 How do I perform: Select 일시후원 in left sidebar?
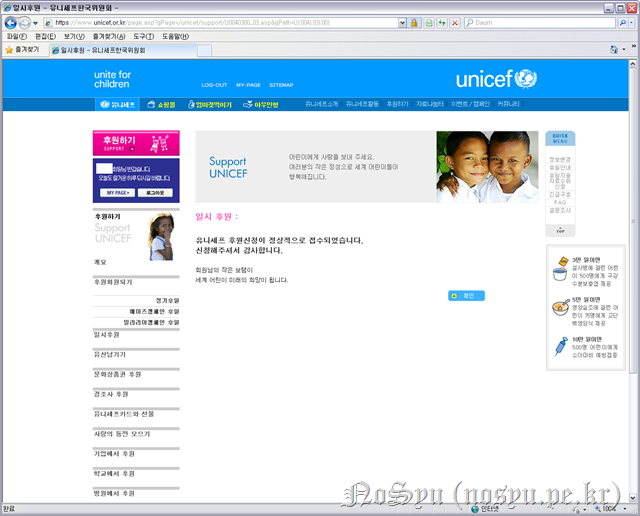click(106, 334)
